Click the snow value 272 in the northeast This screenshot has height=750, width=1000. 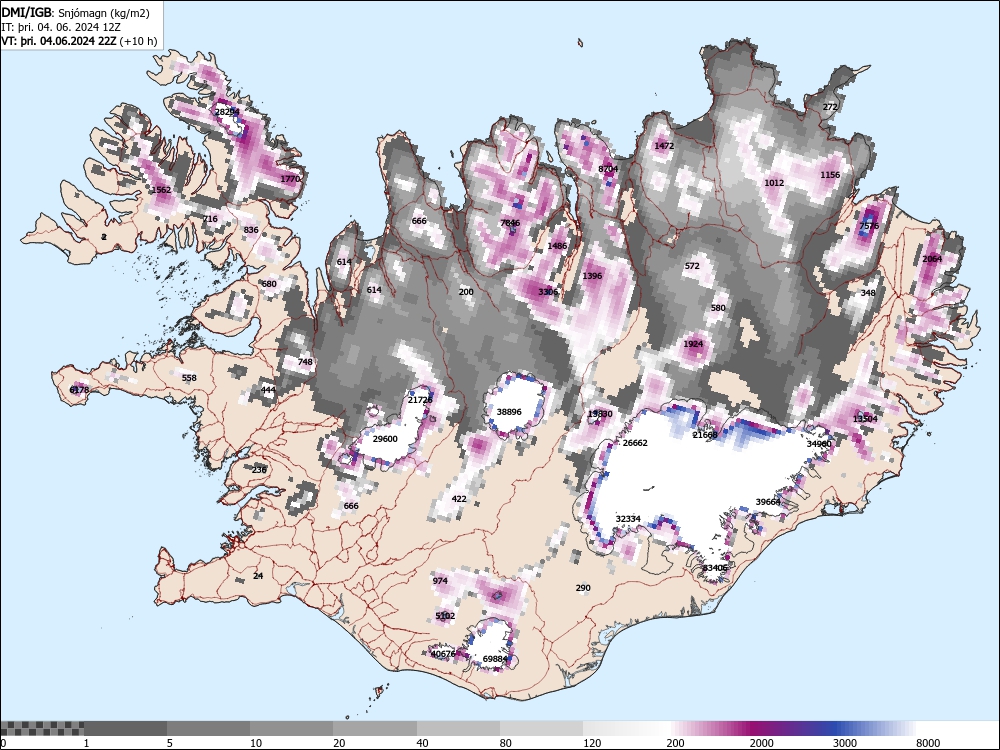pos(830,107)
